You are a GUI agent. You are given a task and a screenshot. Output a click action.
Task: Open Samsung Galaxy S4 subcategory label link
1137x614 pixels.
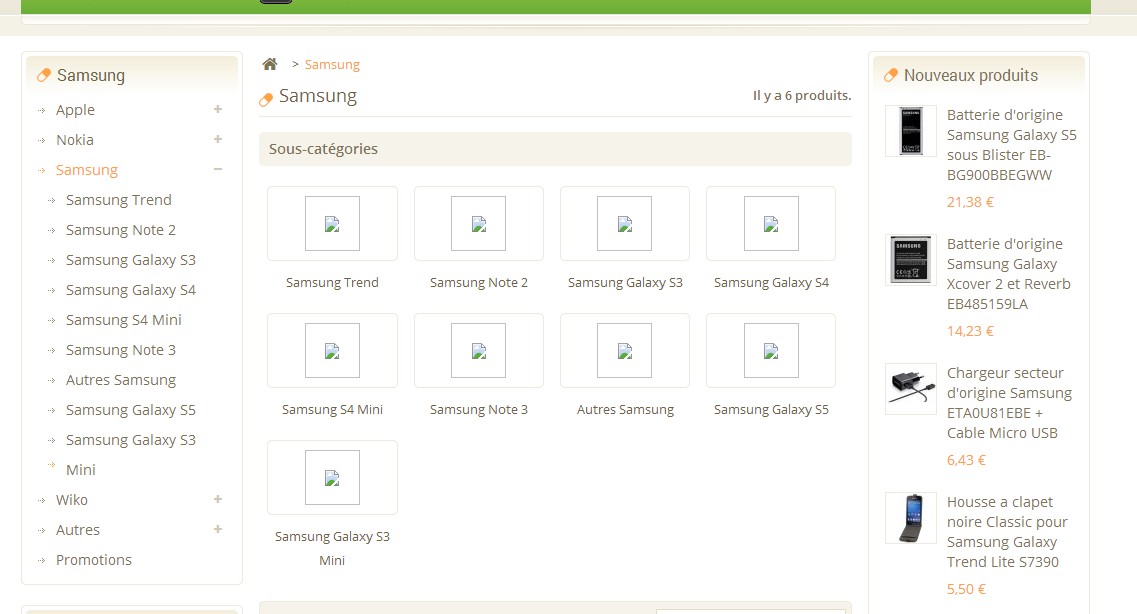771,283
